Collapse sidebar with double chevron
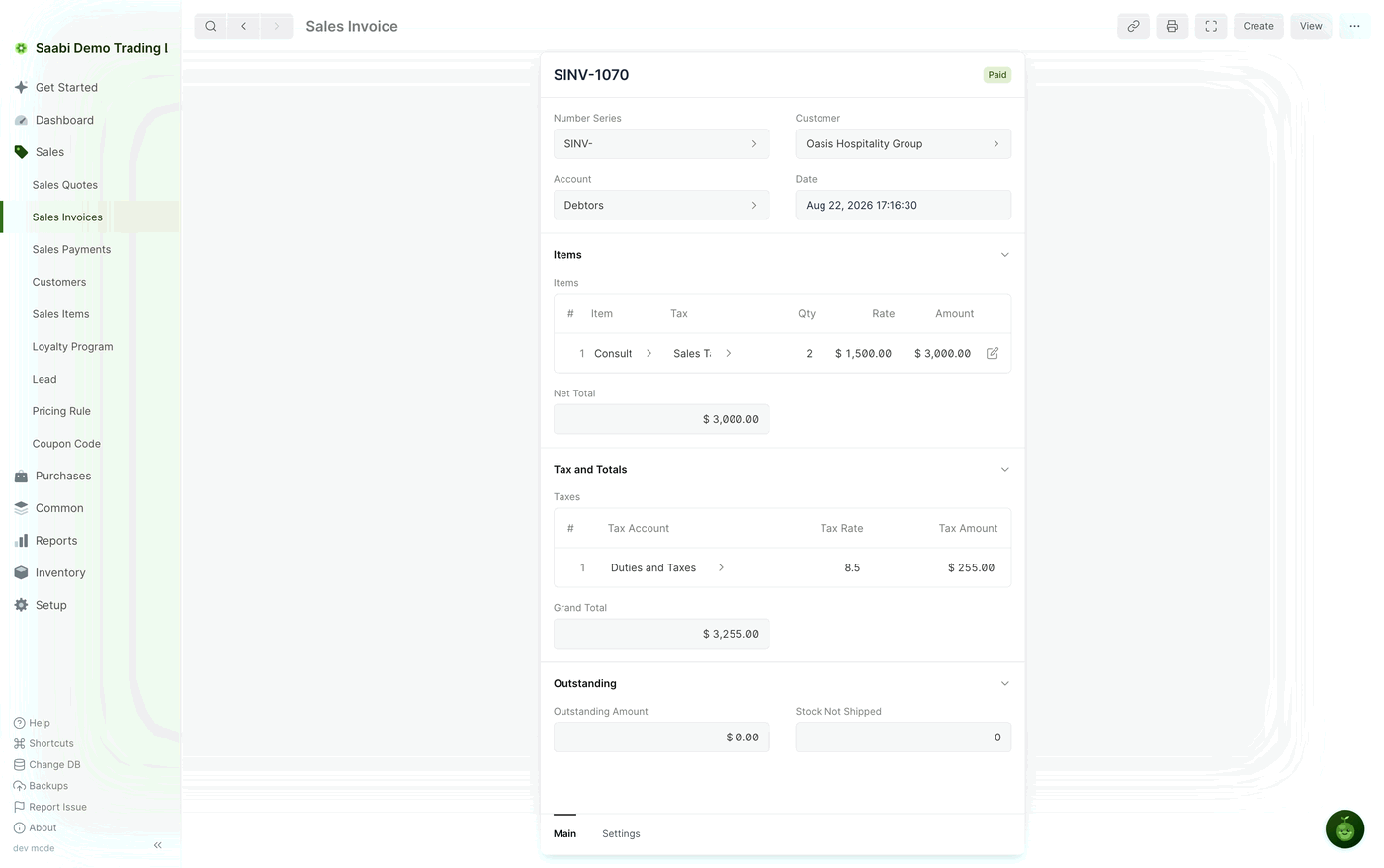The height and width of the screenshot is (868, 1384). [158, 845]
